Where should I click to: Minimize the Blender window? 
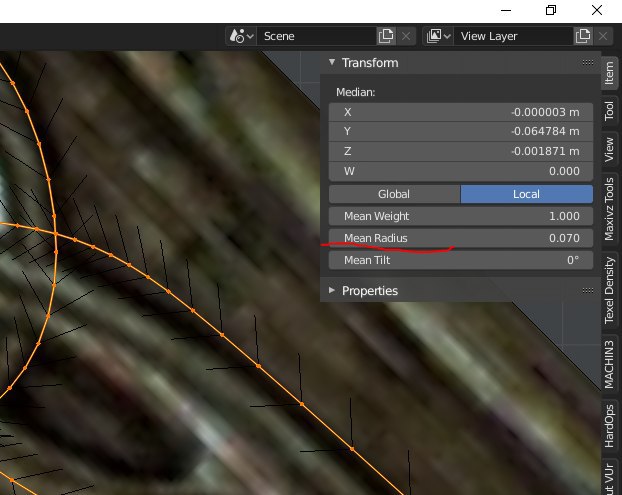pyautogui.click(x=506, y=10)
